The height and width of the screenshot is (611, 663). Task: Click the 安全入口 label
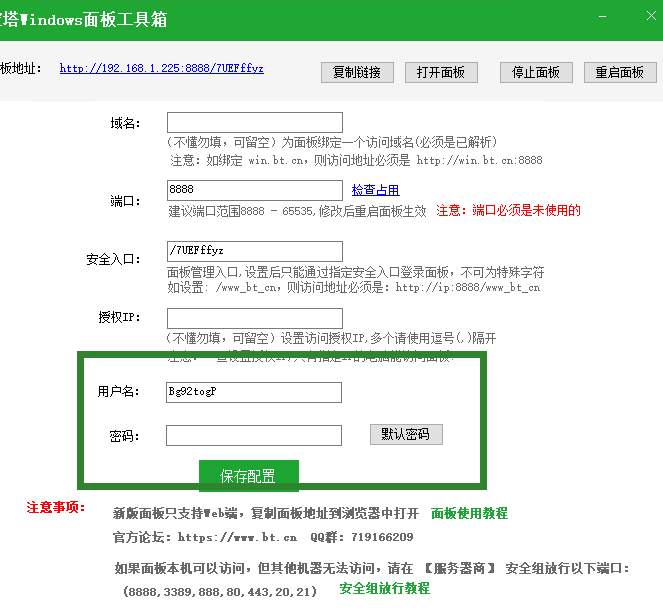[113, 259]
